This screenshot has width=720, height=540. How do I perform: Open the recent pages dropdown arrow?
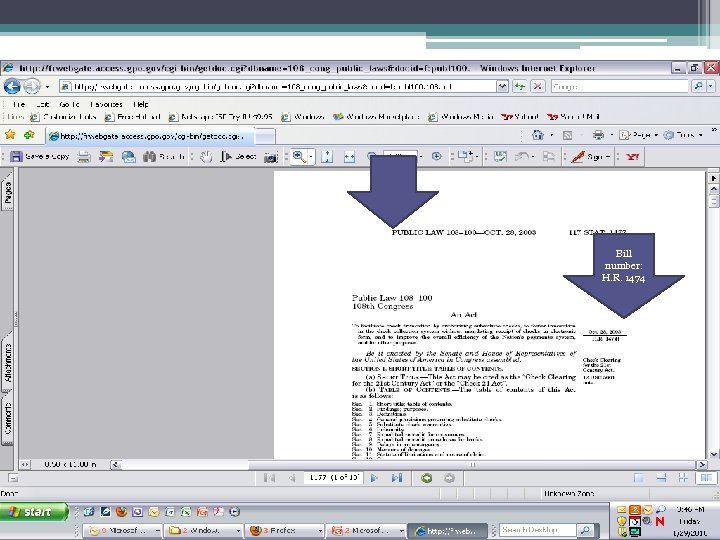click(x=47, y=86)
